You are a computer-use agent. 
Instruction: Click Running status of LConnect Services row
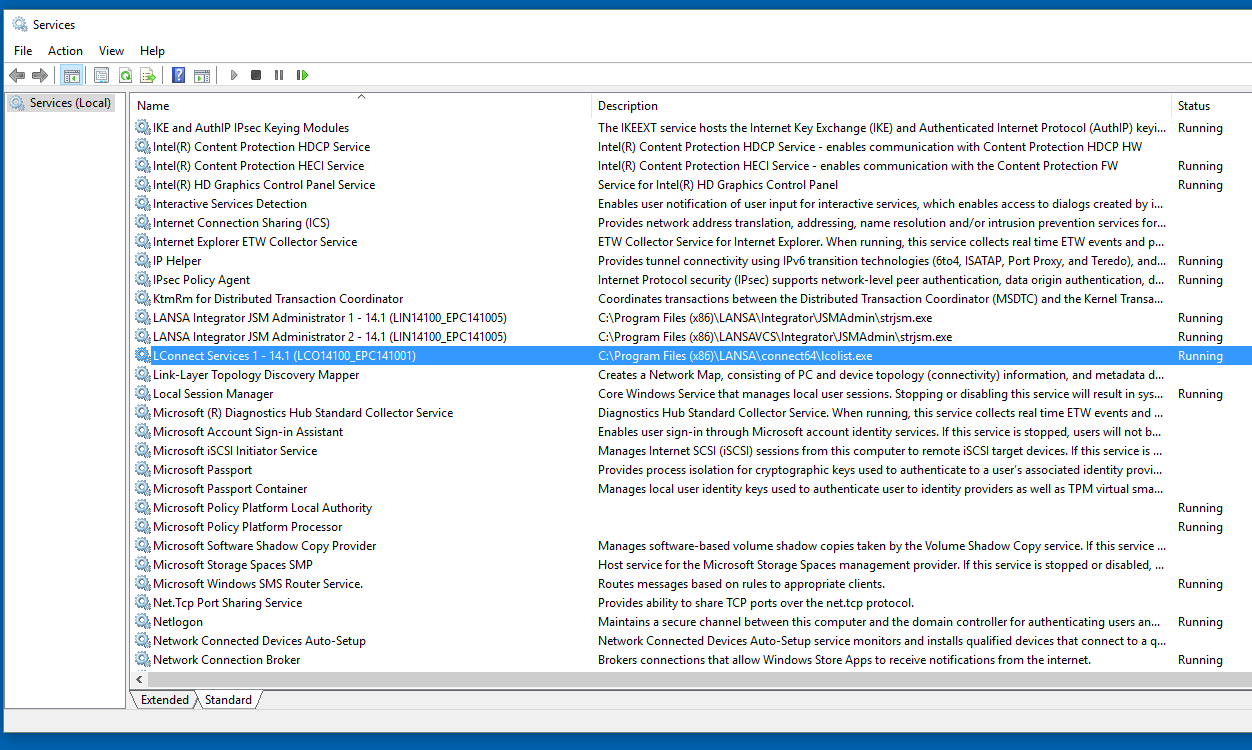click(1200, 356)
